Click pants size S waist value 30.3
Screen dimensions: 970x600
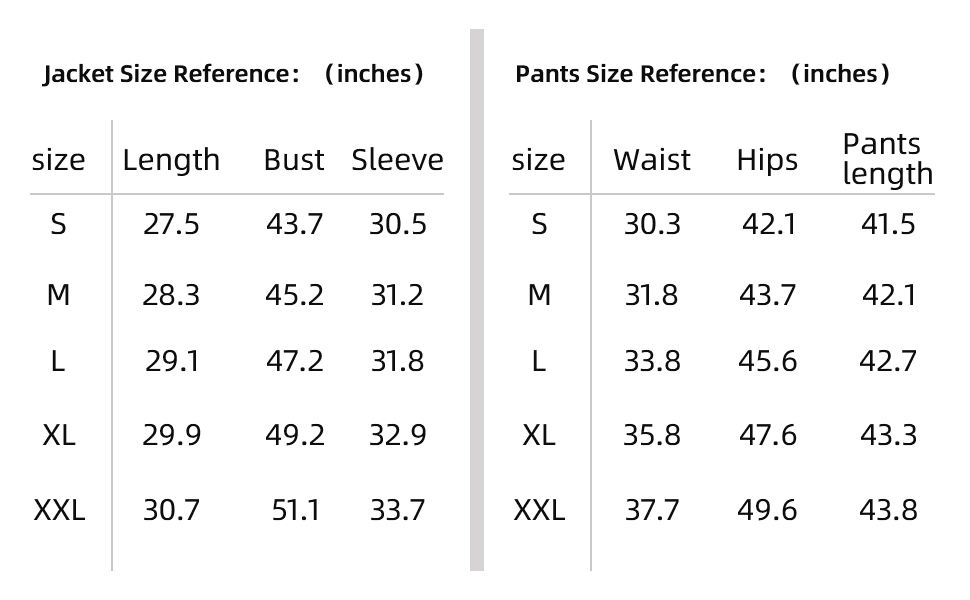[652, 224]
